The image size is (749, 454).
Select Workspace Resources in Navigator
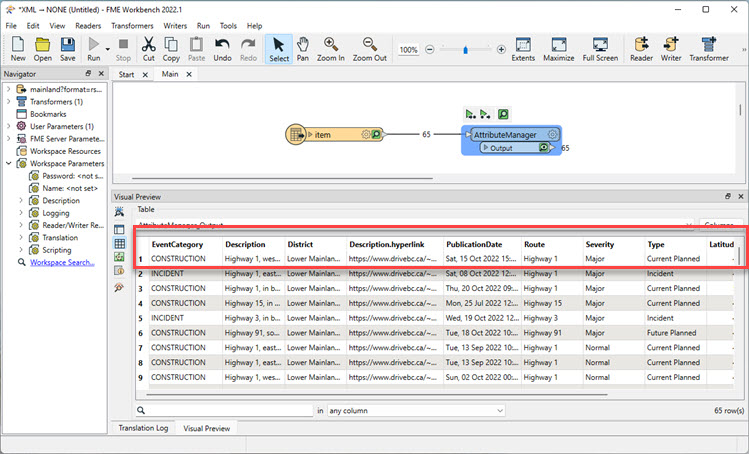point(65,151)
